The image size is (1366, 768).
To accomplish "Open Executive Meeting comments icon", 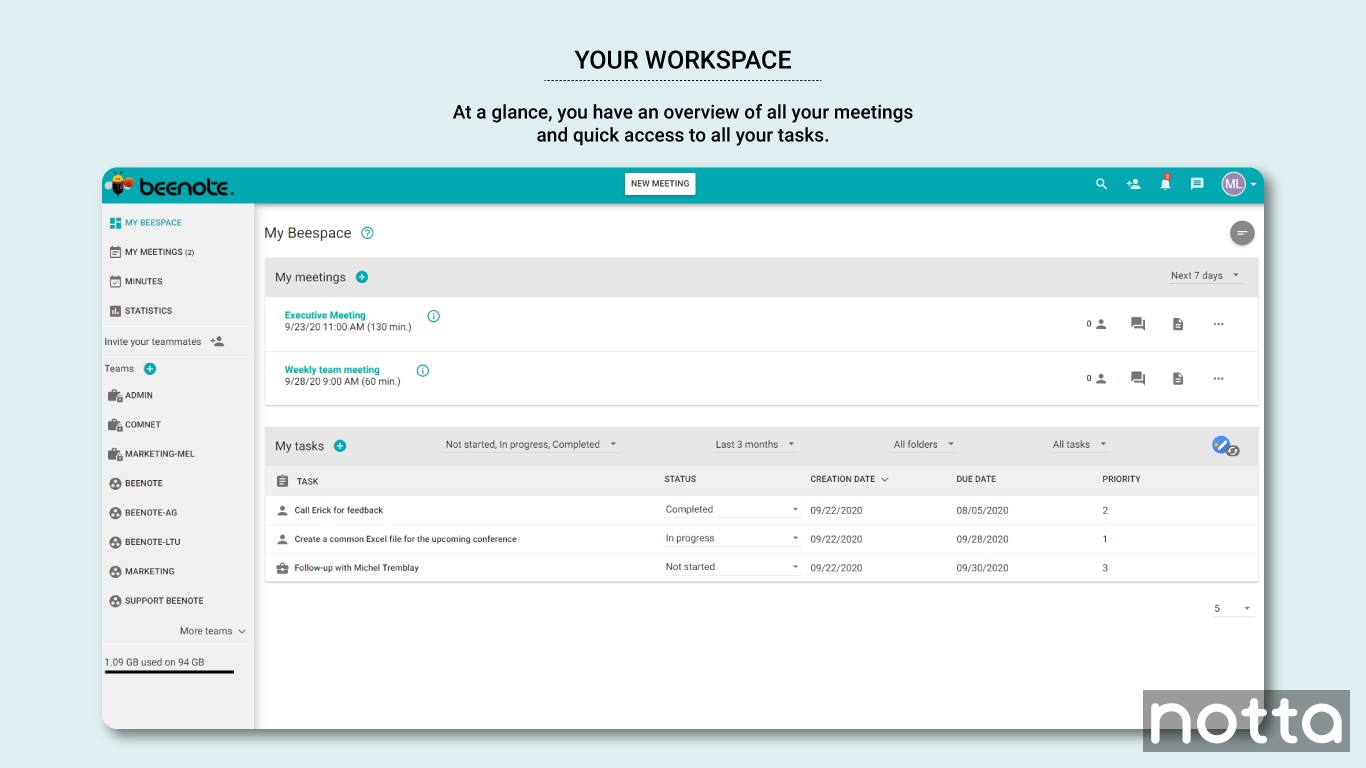I will point(1138,324).
